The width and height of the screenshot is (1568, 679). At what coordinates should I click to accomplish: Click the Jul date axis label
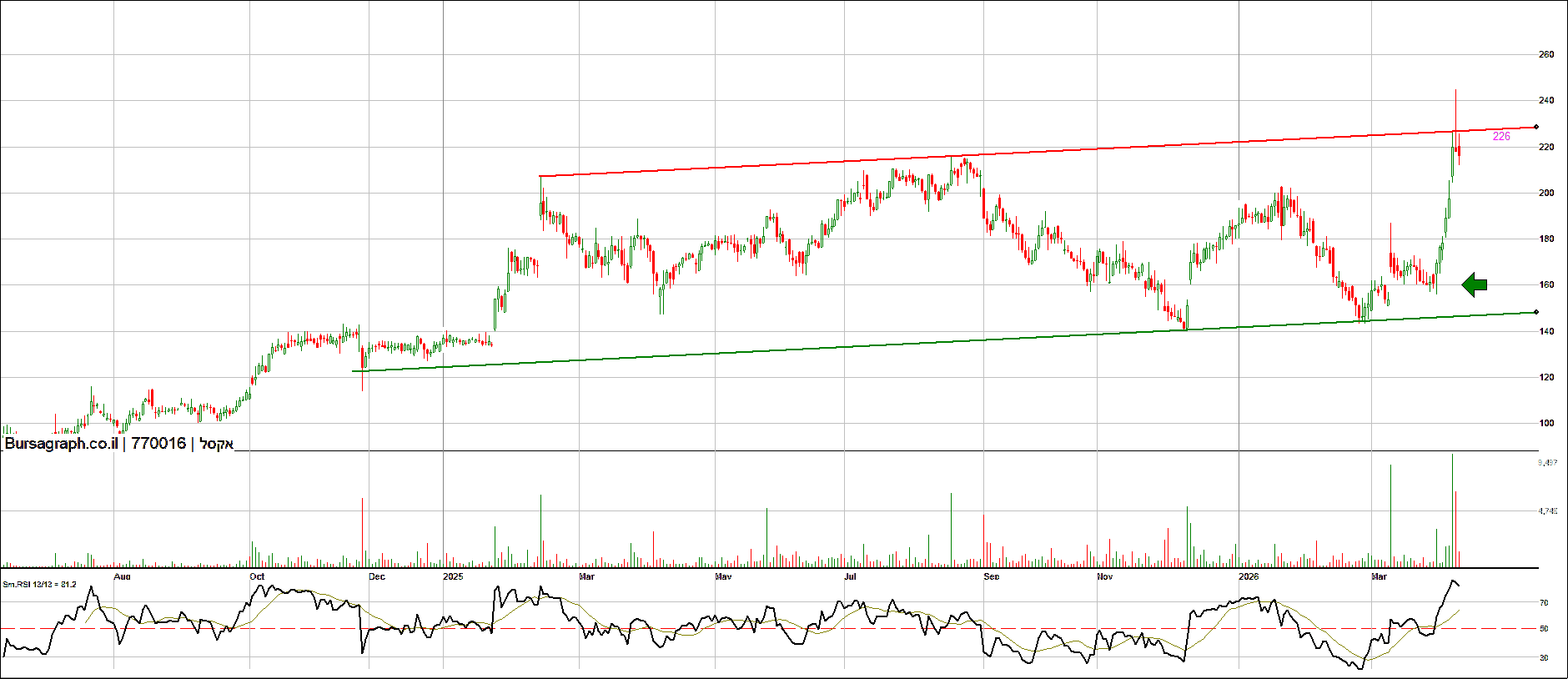tap(850, 577)
